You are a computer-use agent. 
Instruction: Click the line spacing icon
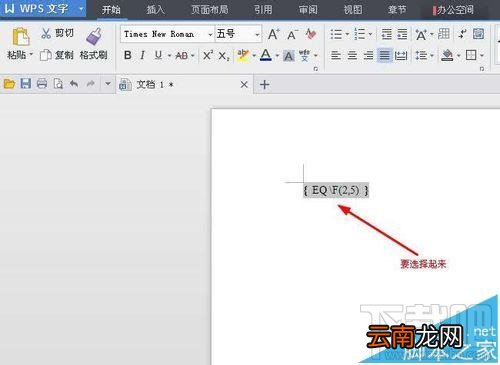(x=421, y=55)
